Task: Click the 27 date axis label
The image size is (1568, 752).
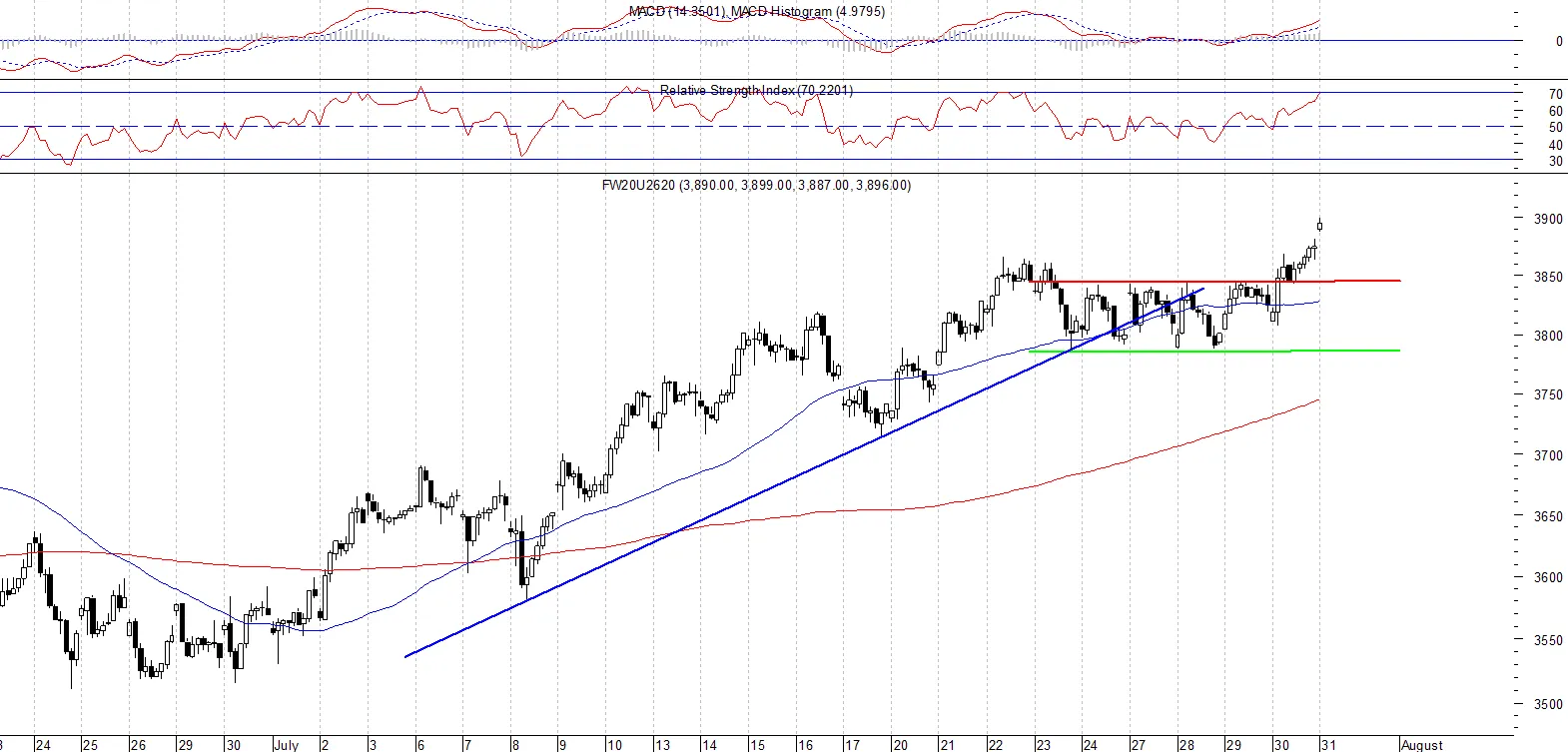Action: [1139, 745]
